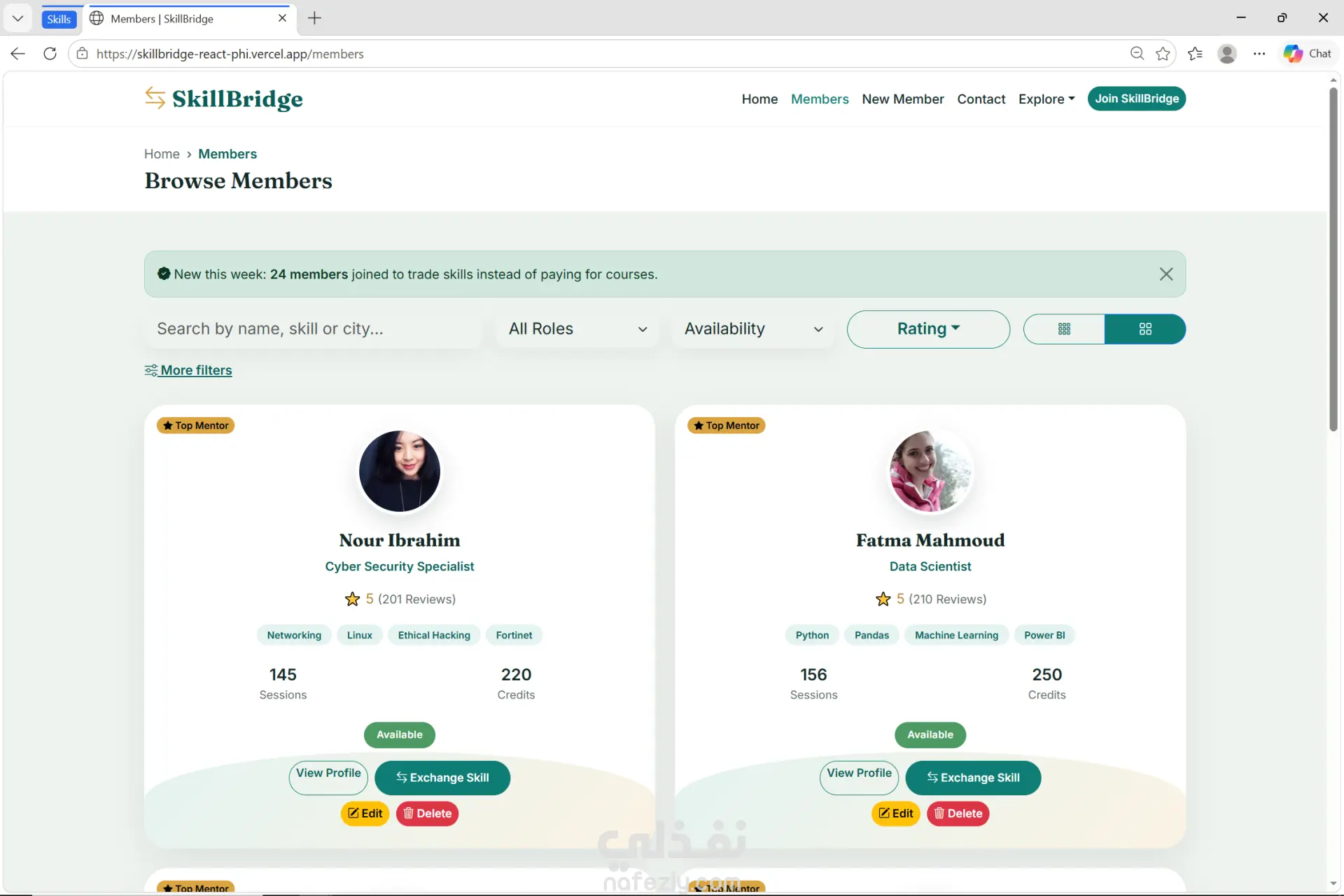Image resolution: width=1344 pixels, height=896 pixels.
Task: Click Fatma Mahmoud's rating star
Action: tap(883, 599)
